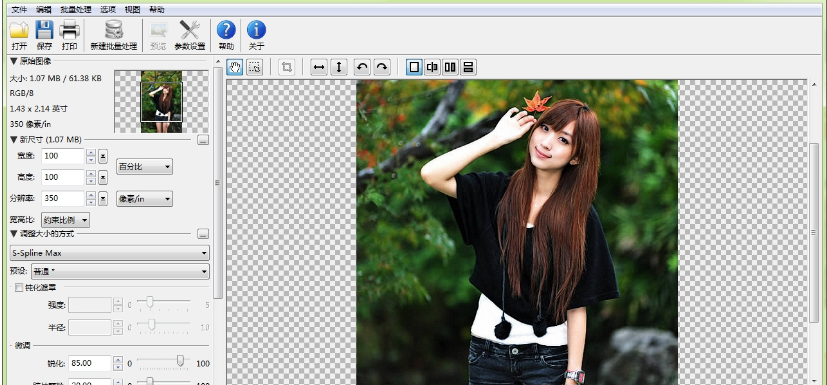Open the 编辑 menu
The width and height of the screenshot is (827, 385).
(44, 9)
